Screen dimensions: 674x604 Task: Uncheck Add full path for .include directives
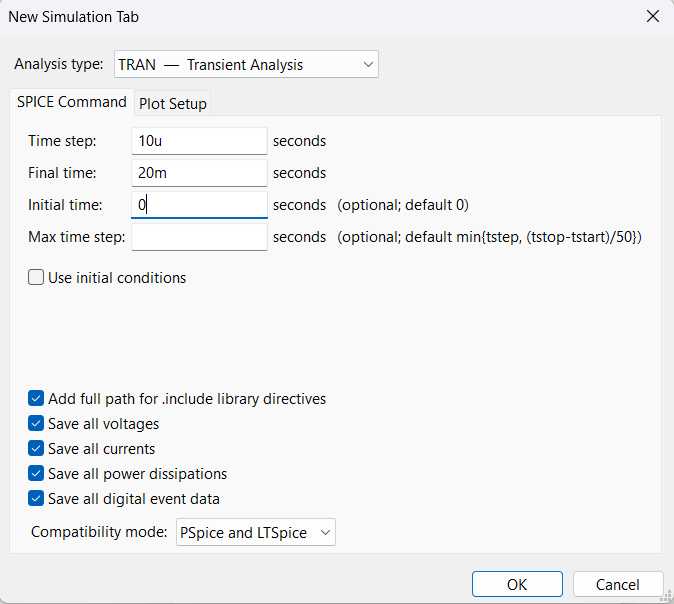click(x=37, y=399)
